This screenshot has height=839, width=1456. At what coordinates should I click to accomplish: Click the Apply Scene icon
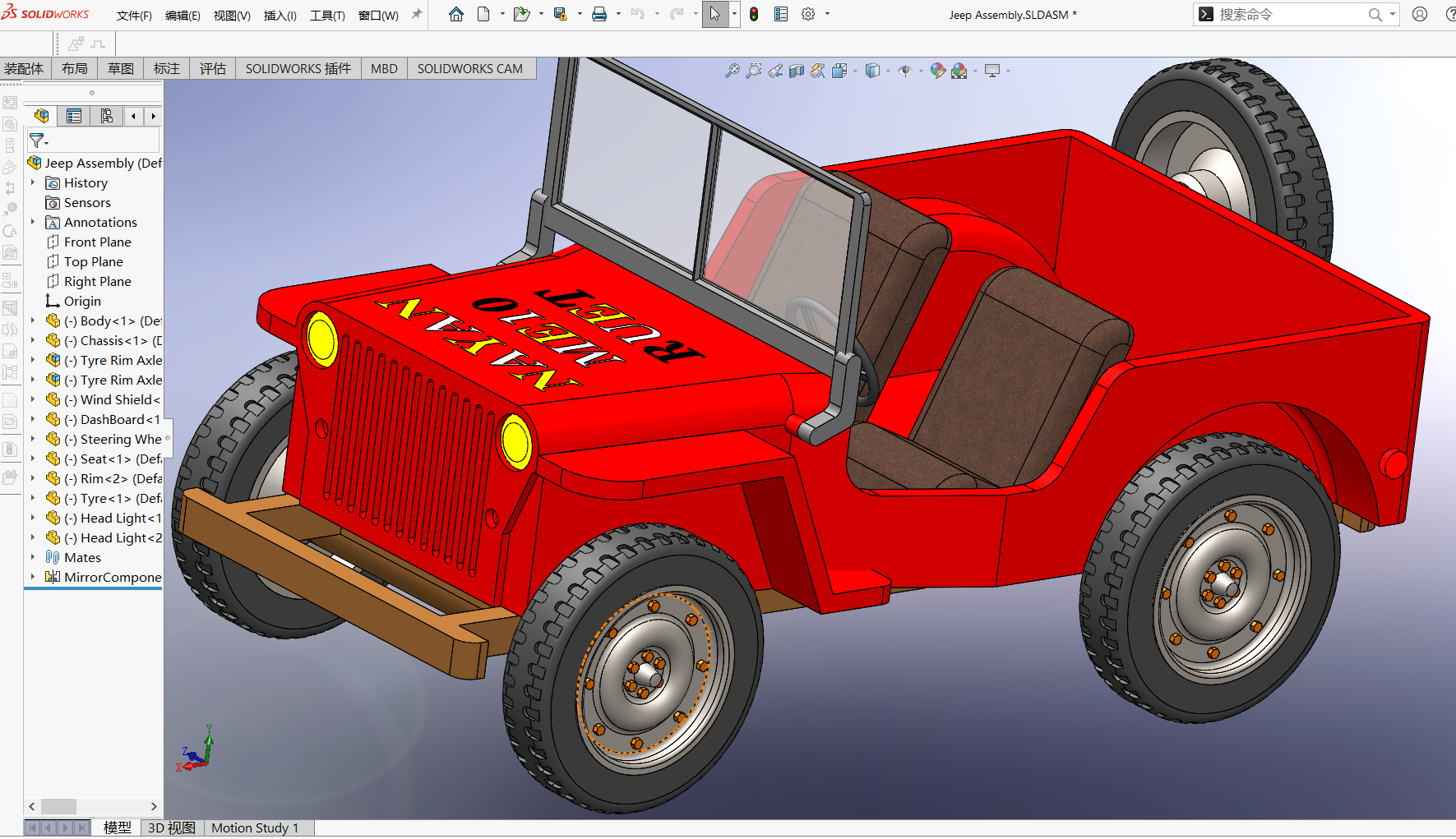(x=959, y=71)
